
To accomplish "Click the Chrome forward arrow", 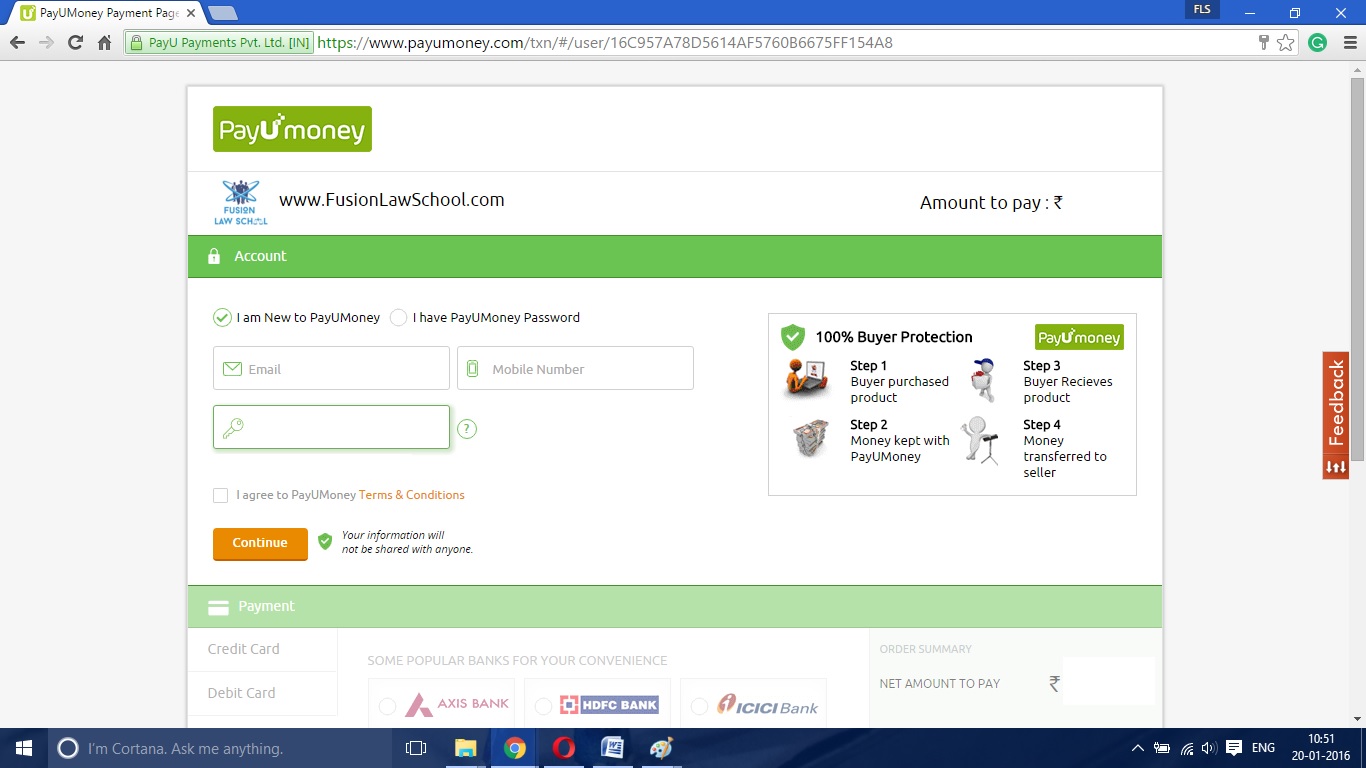I will (46, 43).
